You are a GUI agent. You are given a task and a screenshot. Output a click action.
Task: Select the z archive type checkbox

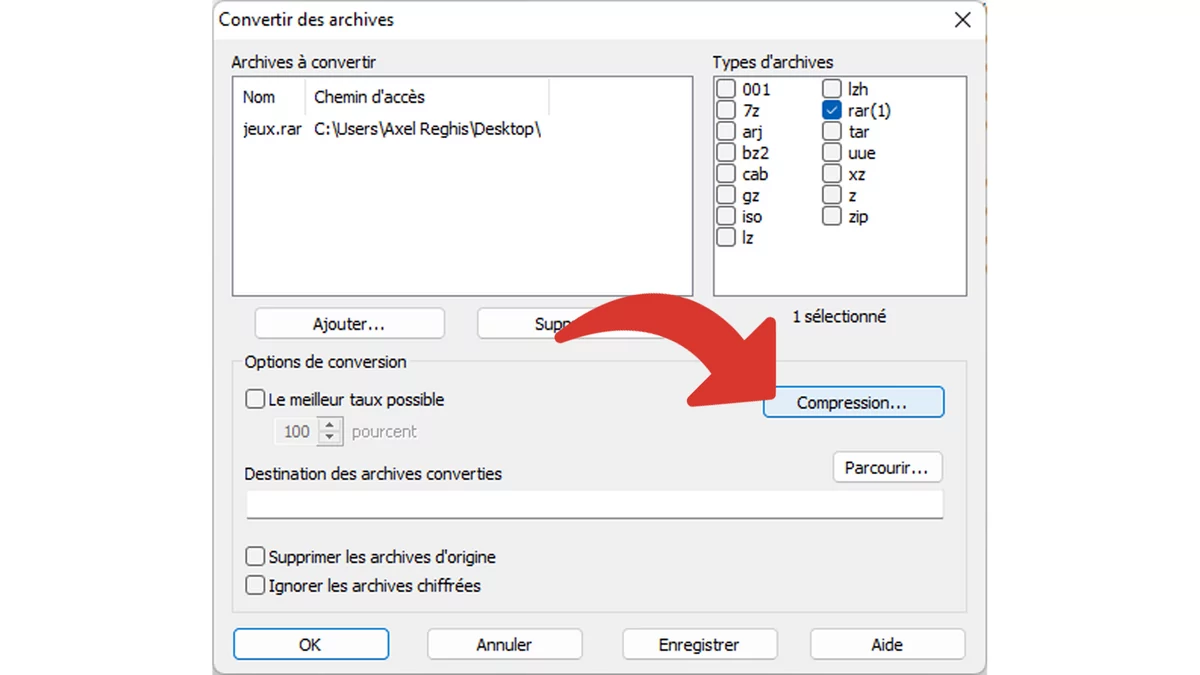832,195
